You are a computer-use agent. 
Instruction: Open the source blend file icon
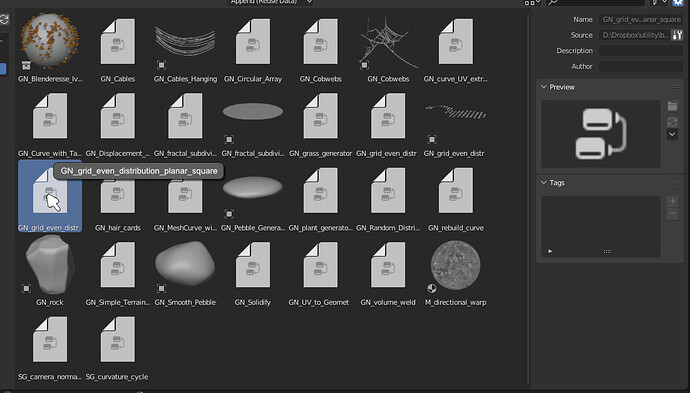677,35
